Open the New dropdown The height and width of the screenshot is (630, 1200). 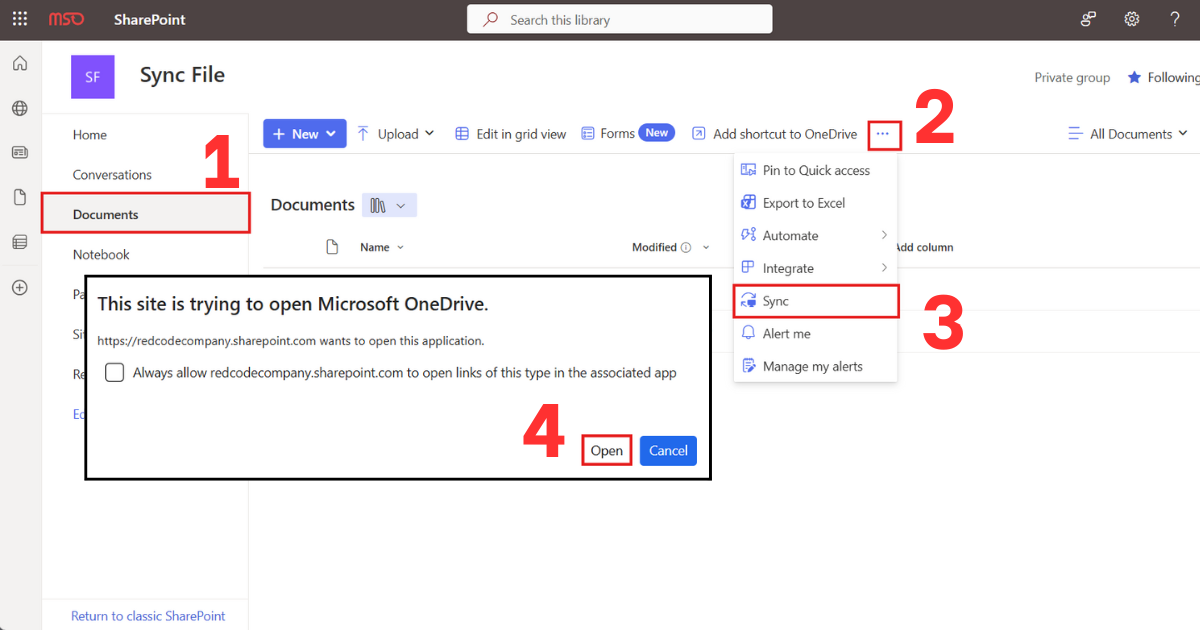coord(304,132)
